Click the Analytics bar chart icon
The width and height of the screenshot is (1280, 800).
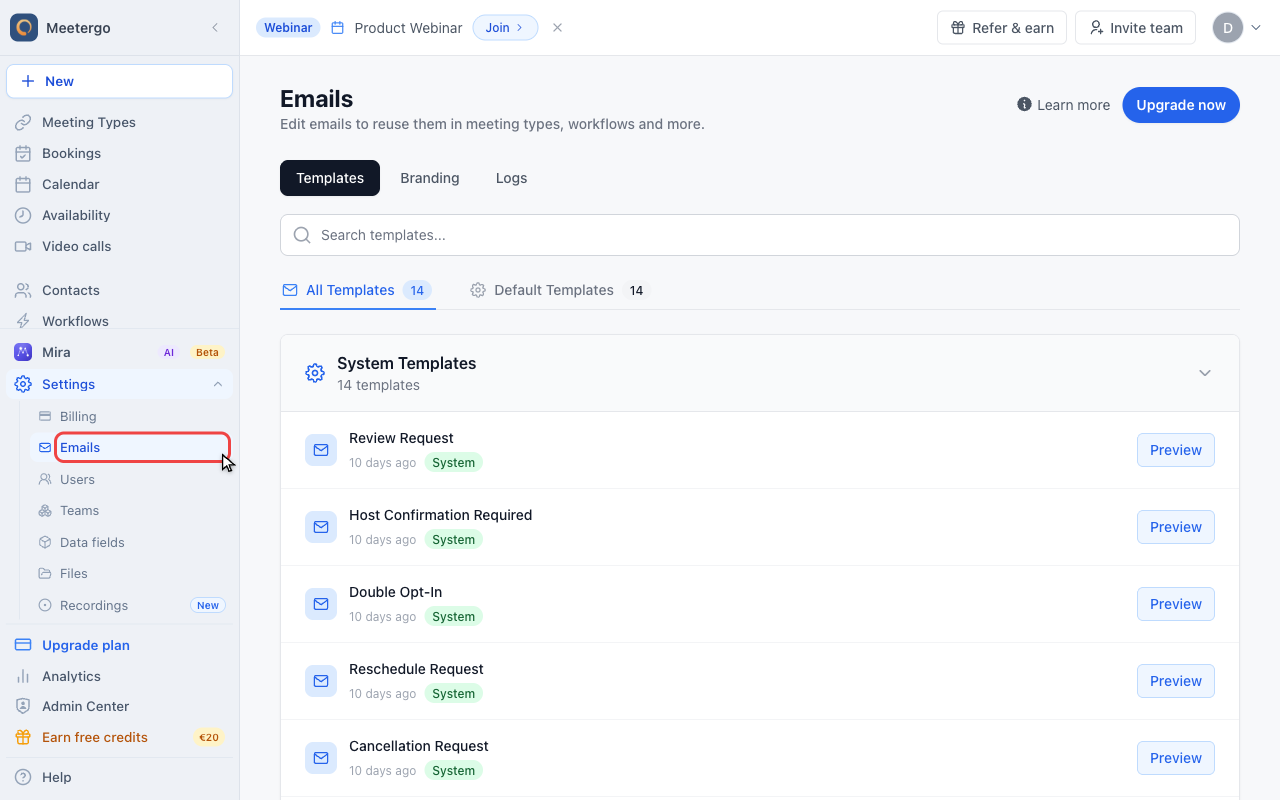tap(23, 676)
